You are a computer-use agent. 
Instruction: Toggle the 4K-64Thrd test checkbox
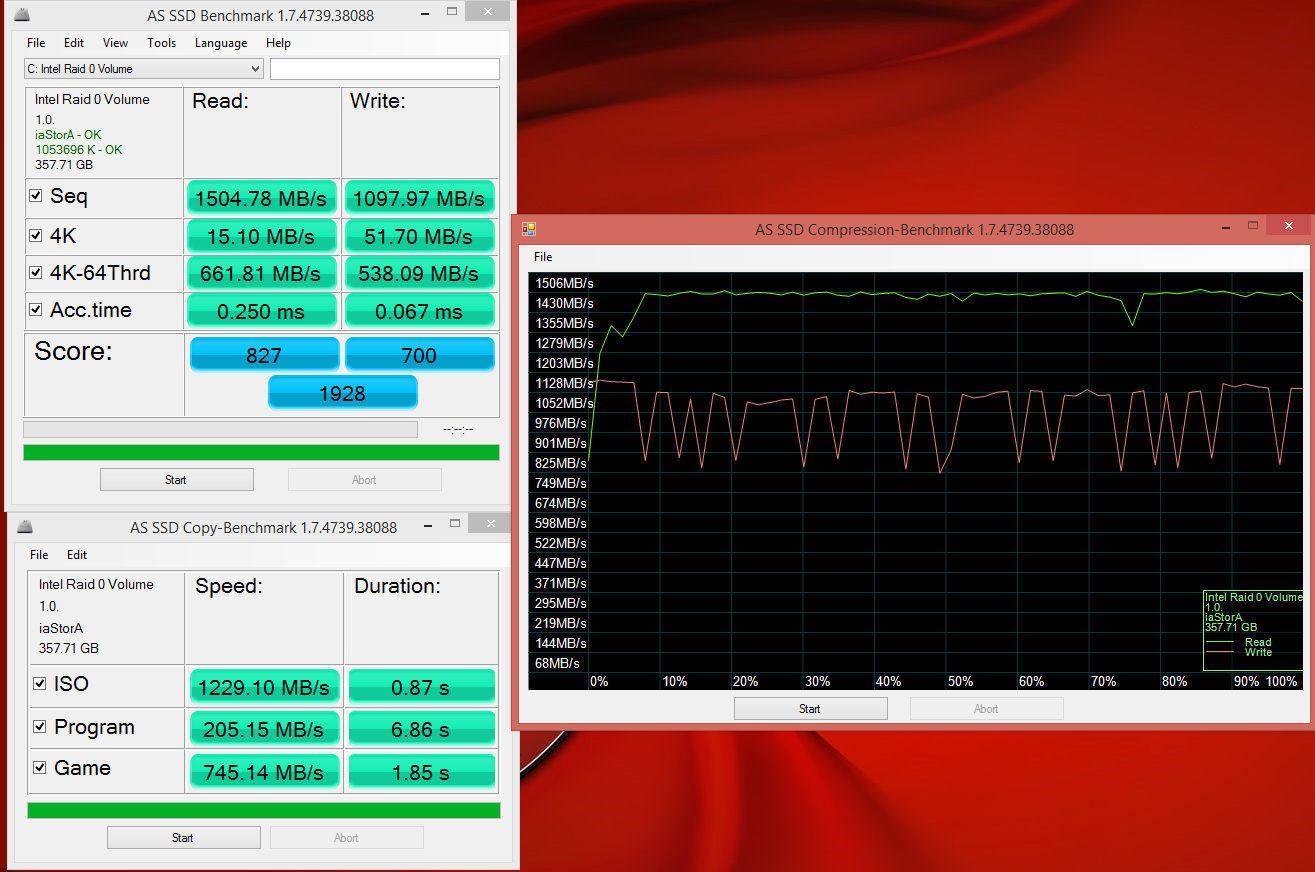pos(36,272)
